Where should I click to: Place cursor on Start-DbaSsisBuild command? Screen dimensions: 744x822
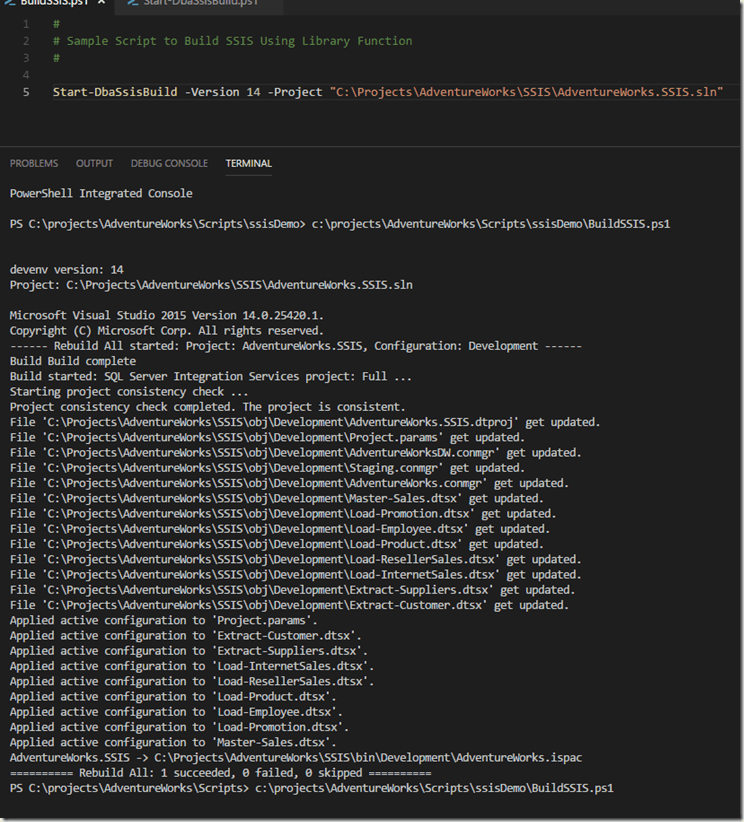[x=115, y=92]
